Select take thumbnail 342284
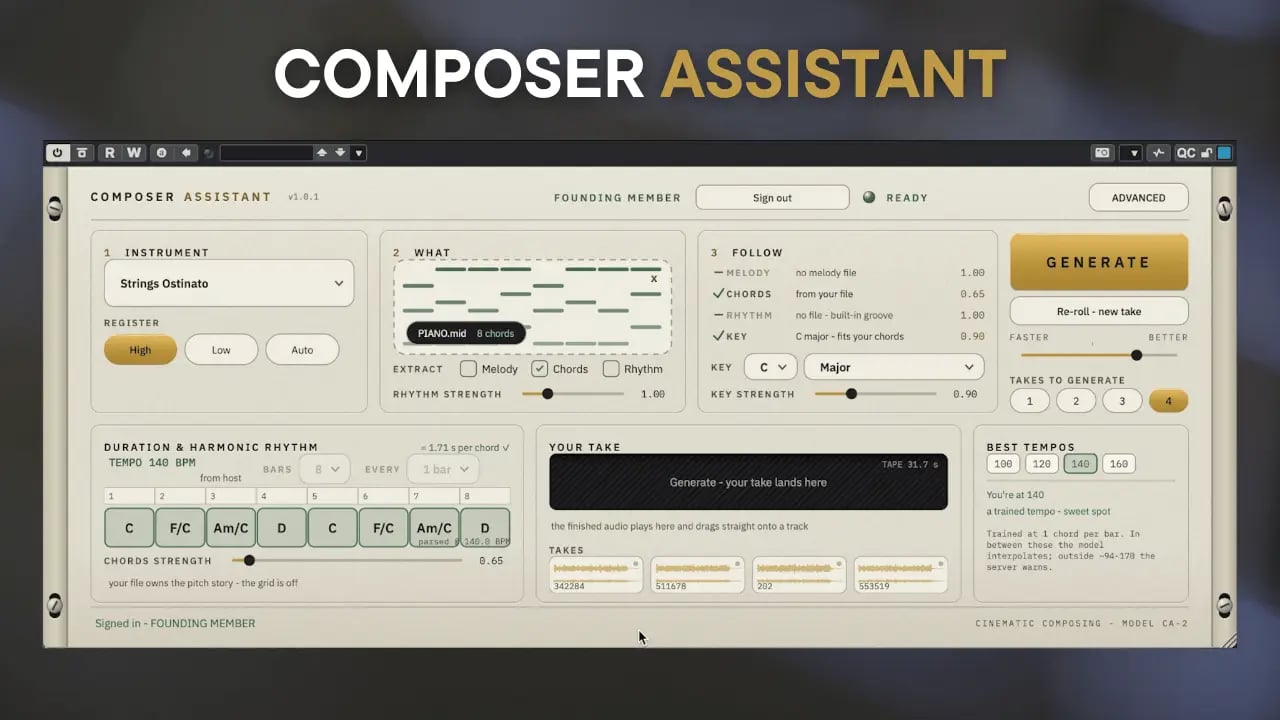The image size is (1280, 720). (x=595, y=575)
